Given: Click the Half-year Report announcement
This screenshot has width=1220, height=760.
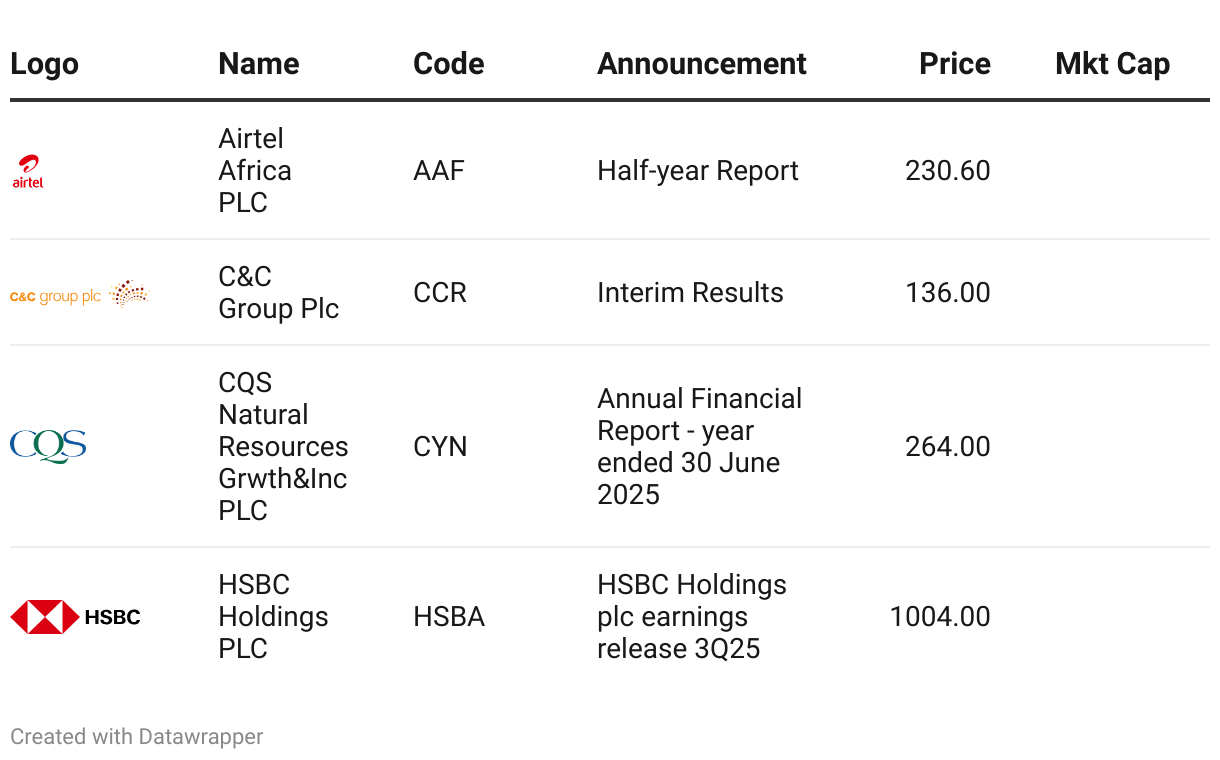Looking at the screenshot, I should tap(697, 171).
